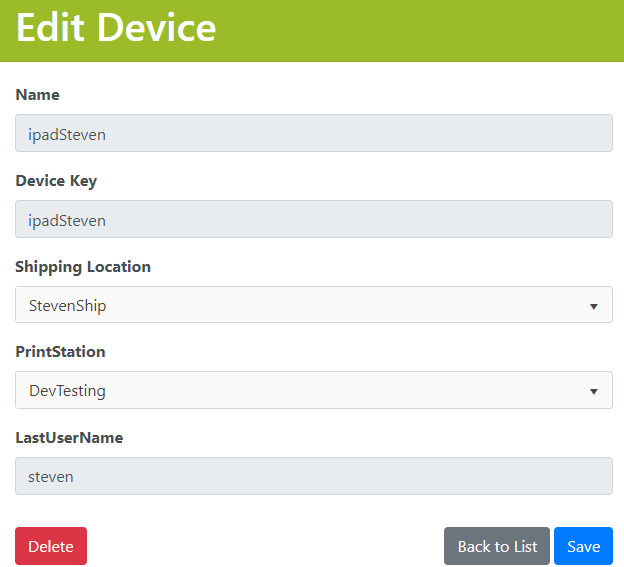Click empty area of green header bar
Image resolution: width=624 pixels, height=567 pixels.
tap(420, 30)
